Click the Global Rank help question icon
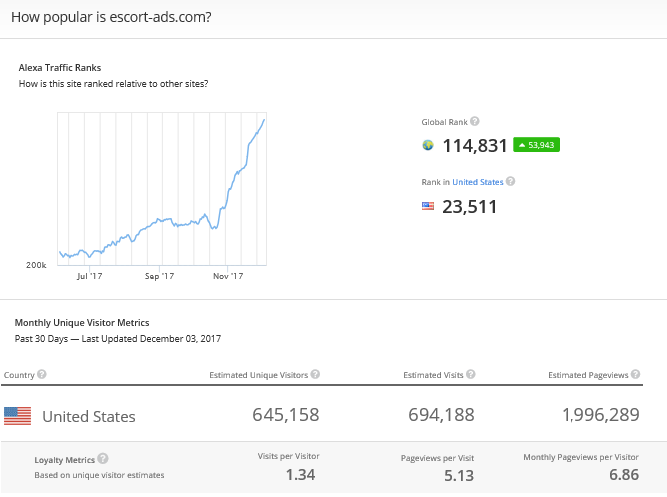 [475, 122]
